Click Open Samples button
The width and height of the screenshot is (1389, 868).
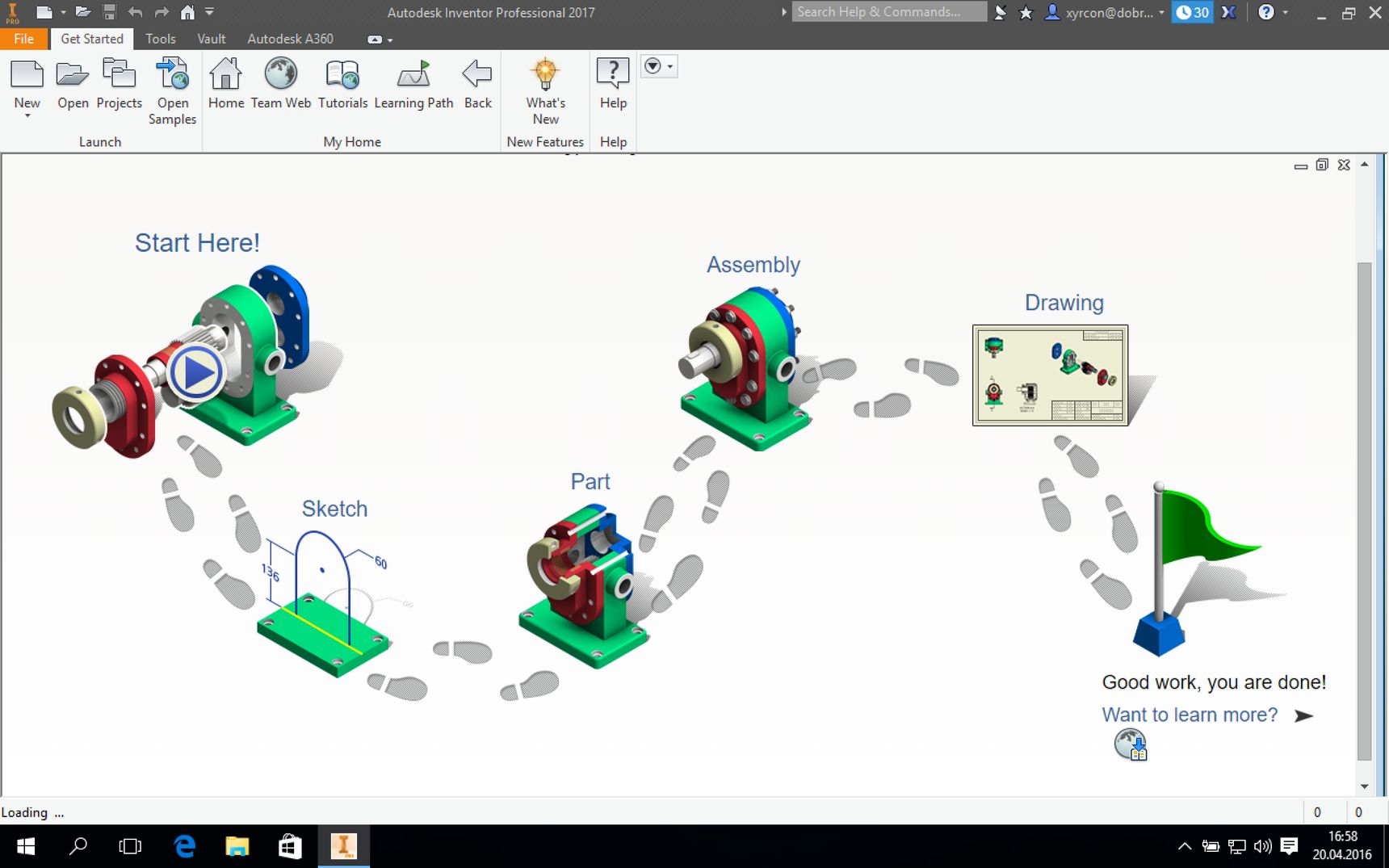pos(172,91)
